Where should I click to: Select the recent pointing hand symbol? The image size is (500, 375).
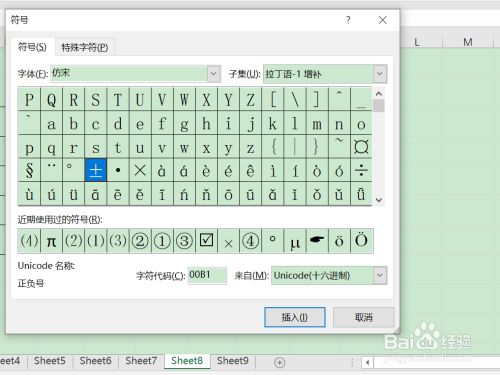[x=317, y=241]
